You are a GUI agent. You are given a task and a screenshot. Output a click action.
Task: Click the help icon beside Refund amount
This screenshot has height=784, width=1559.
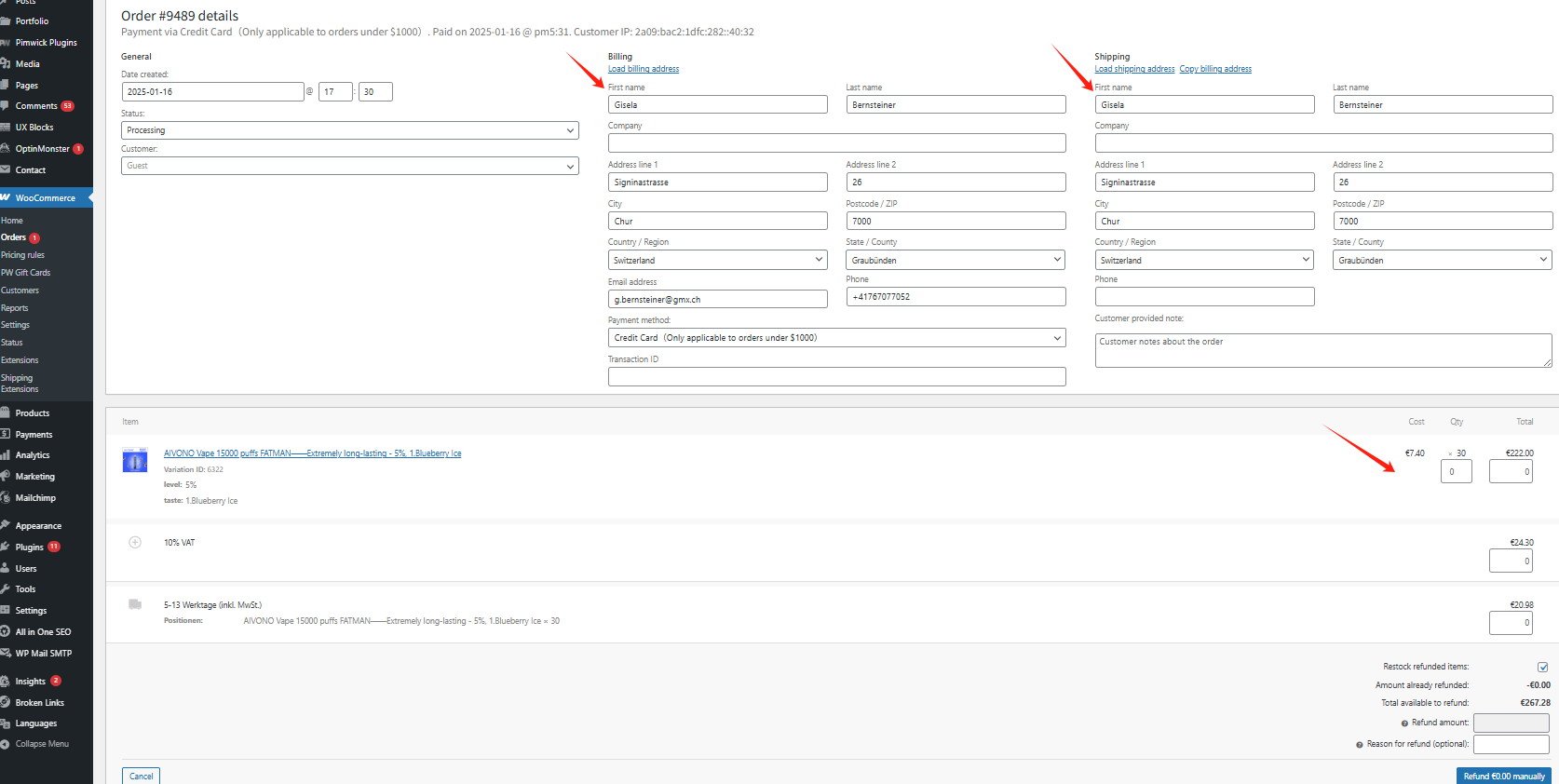pos(1404,723)
